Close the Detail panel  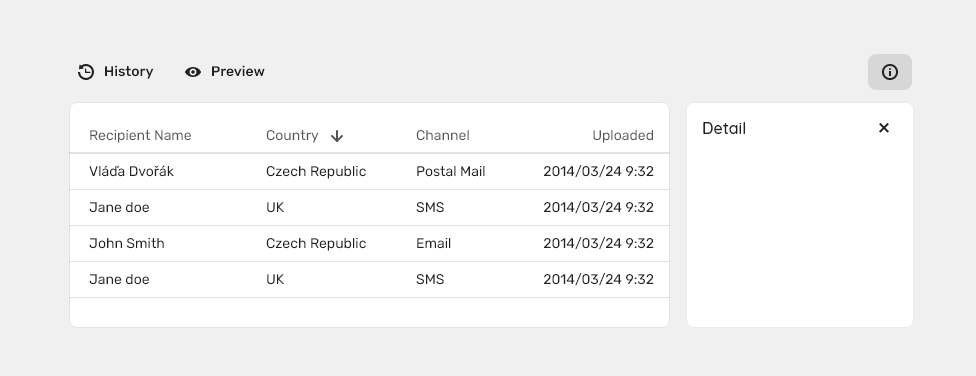(884, 128)
